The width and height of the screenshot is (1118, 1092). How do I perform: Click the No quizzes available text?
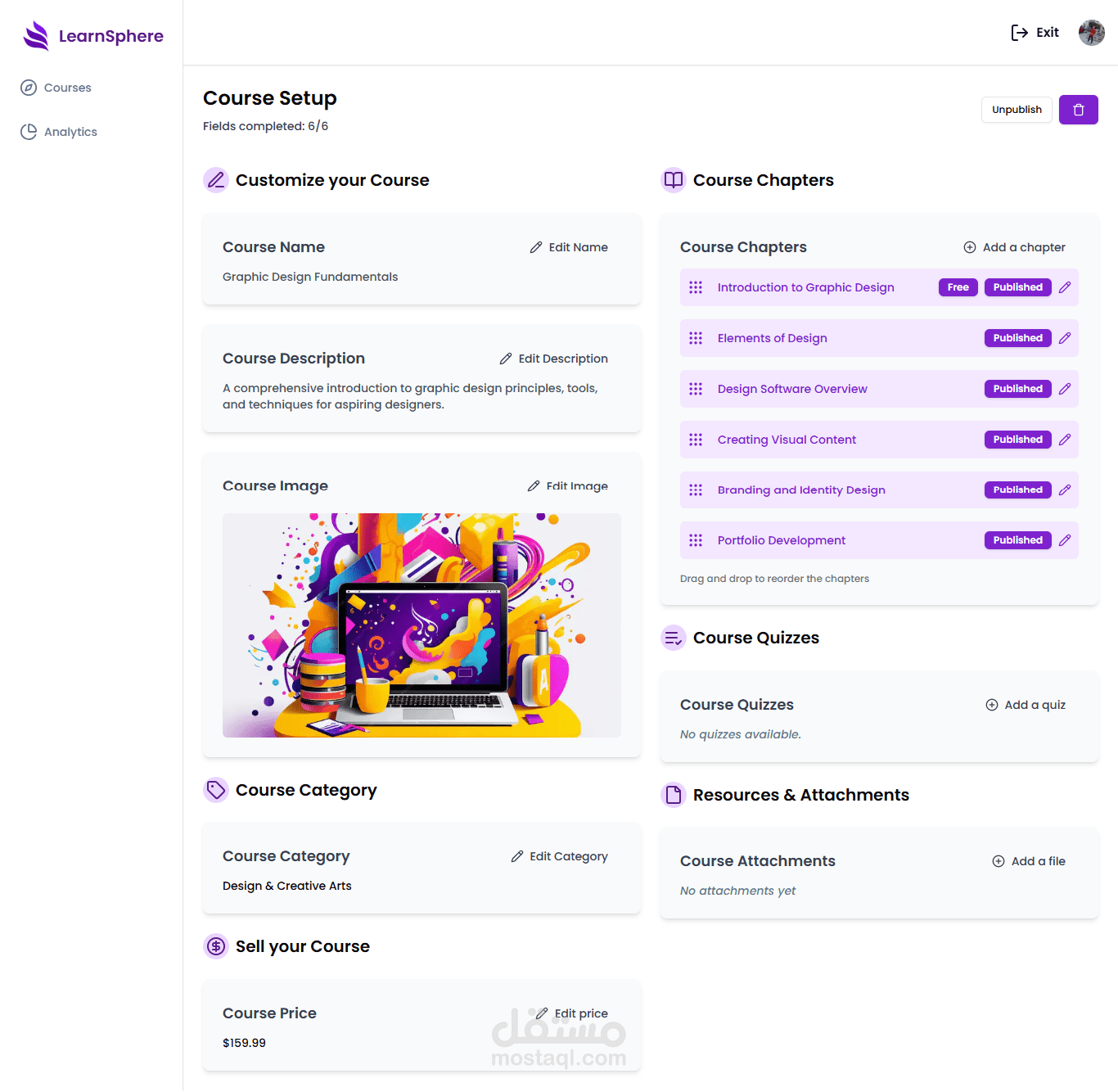741,734
